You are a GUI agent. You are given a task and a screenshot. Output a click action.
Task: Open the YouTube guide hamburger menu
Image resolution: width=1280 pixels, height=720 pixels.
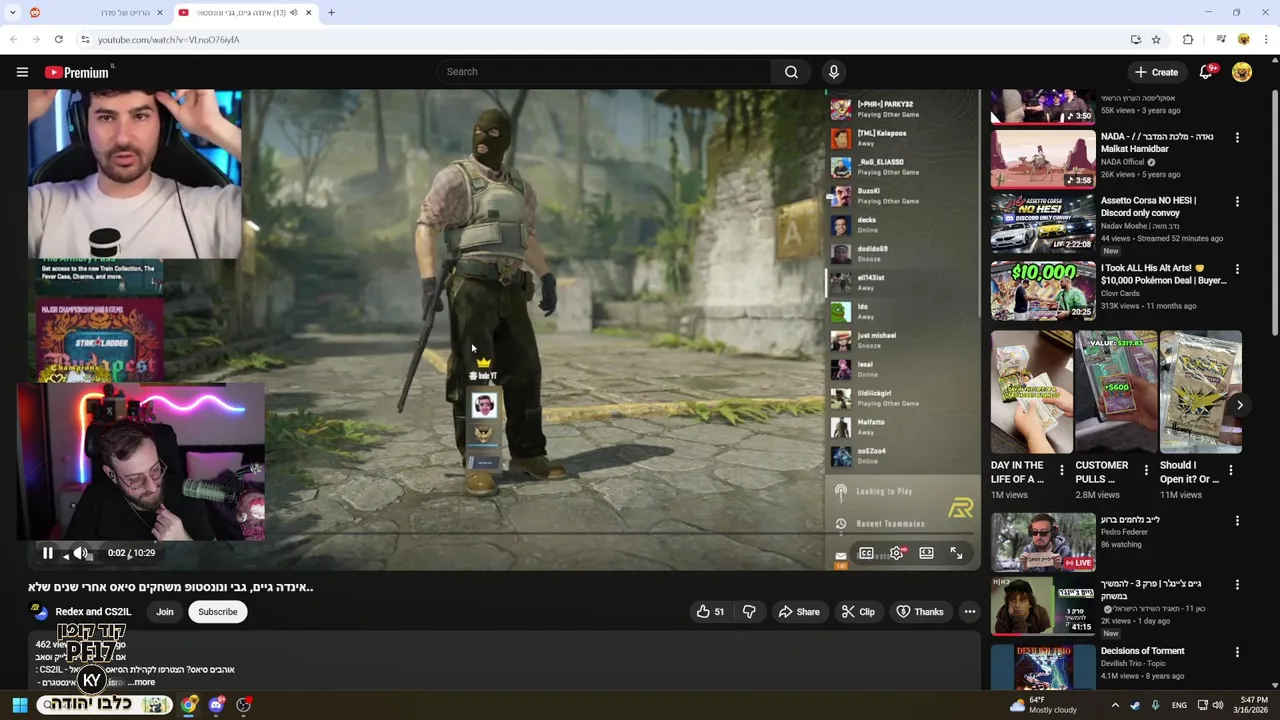tap(22, 72)
